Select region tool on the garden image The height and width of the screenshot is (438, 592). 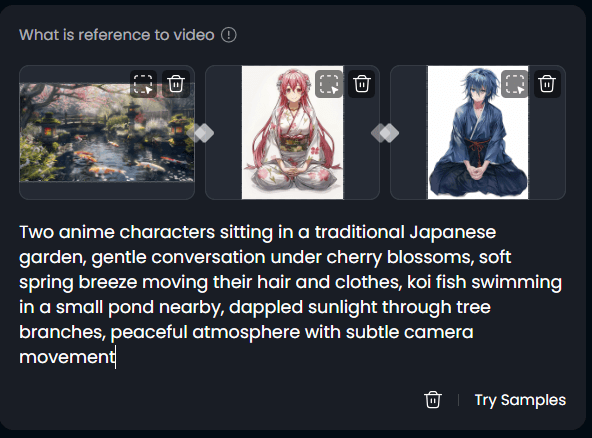(143, 84)
